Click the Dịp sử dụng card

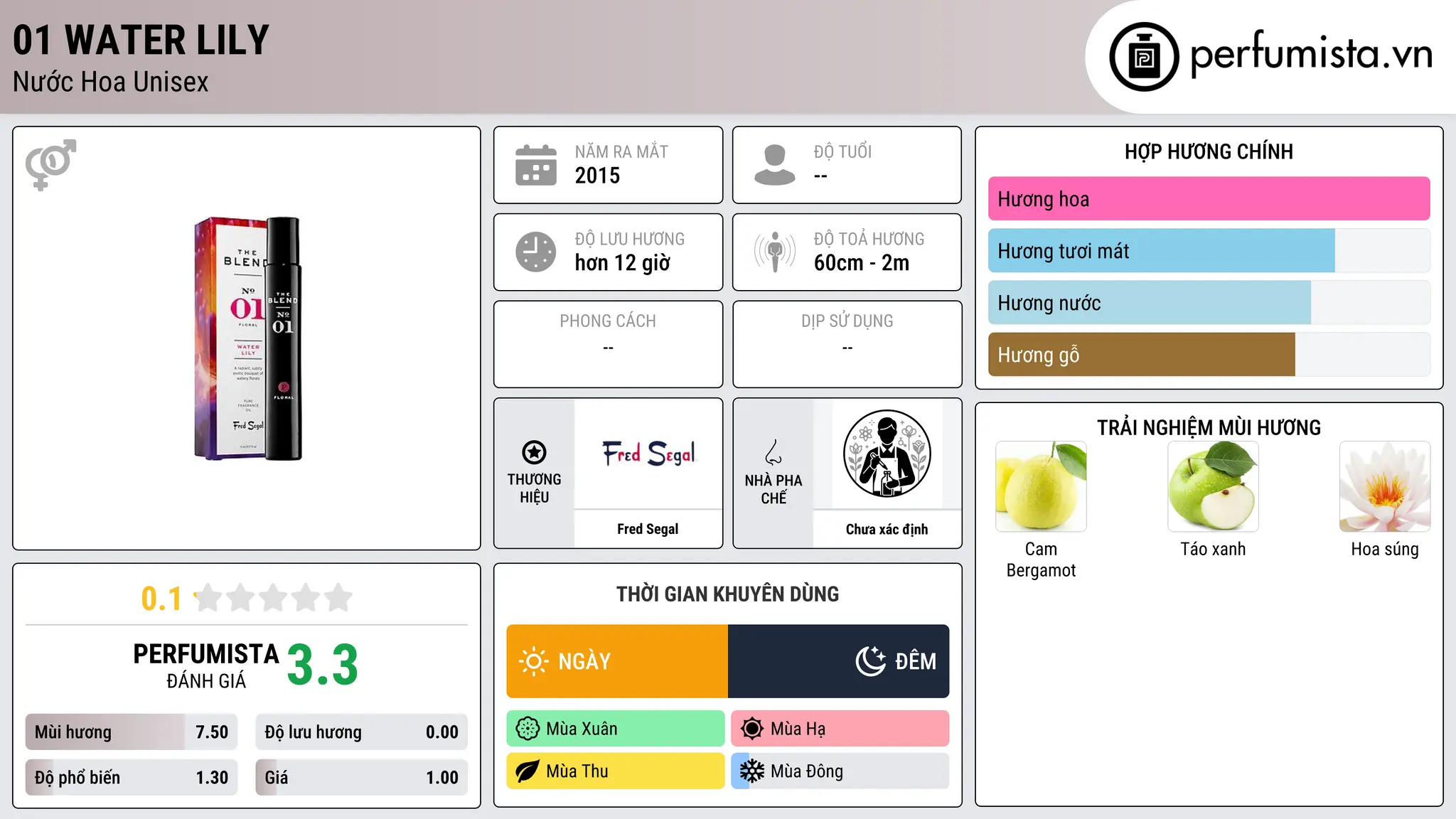tap(847, 344)
